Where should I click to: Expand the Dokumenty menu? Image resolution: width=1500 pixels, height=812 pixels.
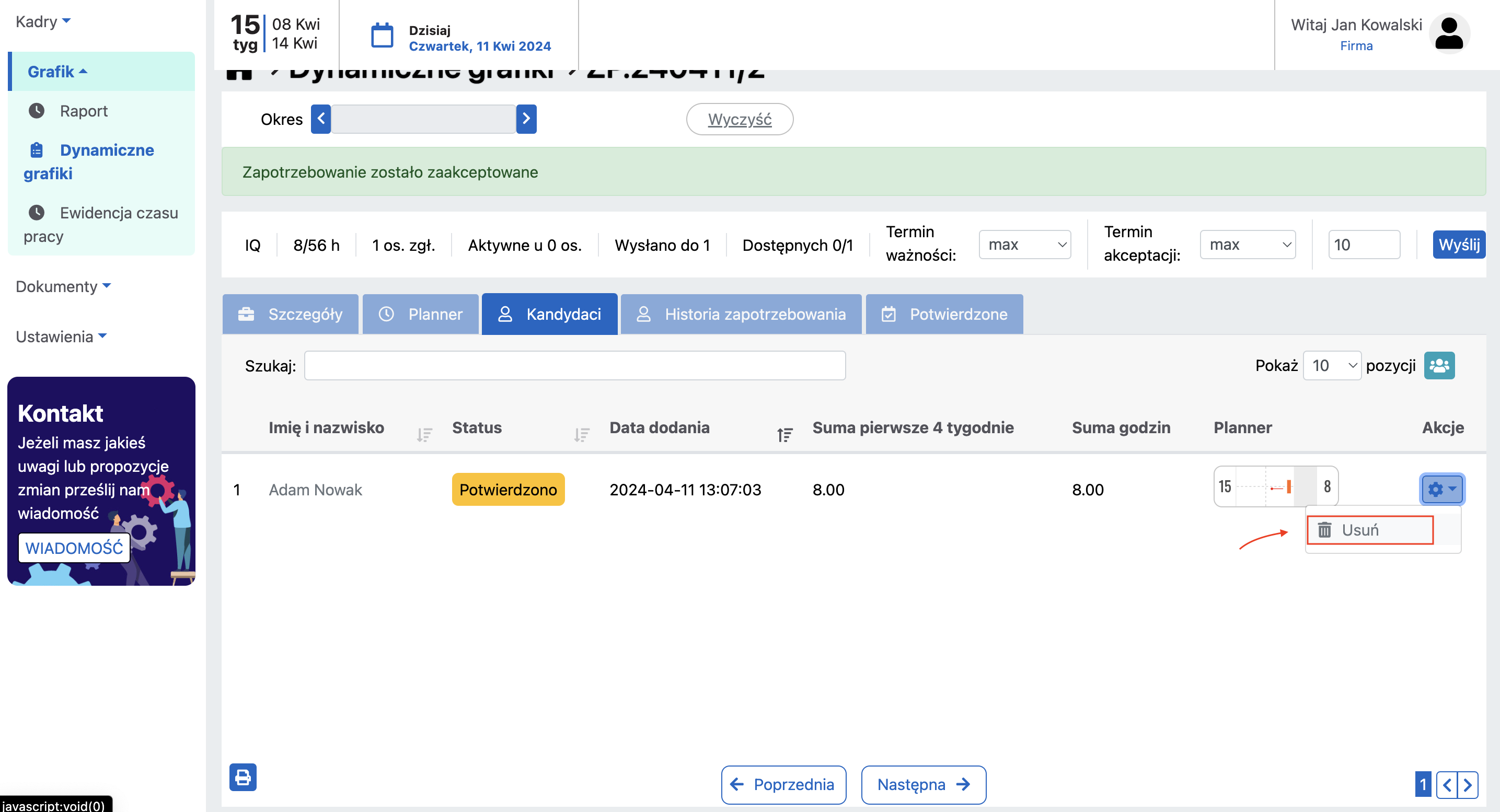pyautogui.click(x=63, y=286)
